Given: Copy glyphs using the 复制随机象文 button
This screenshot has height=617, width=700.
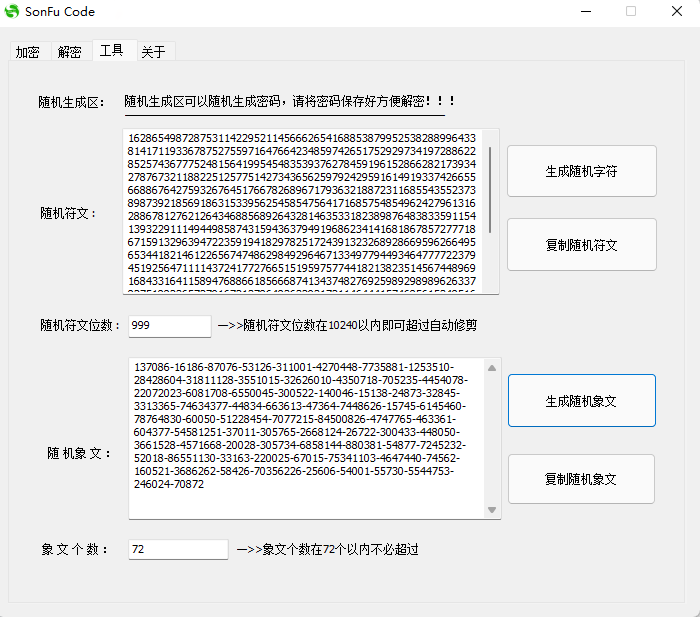Looking at the screenshot, I should tap(581, 479).
